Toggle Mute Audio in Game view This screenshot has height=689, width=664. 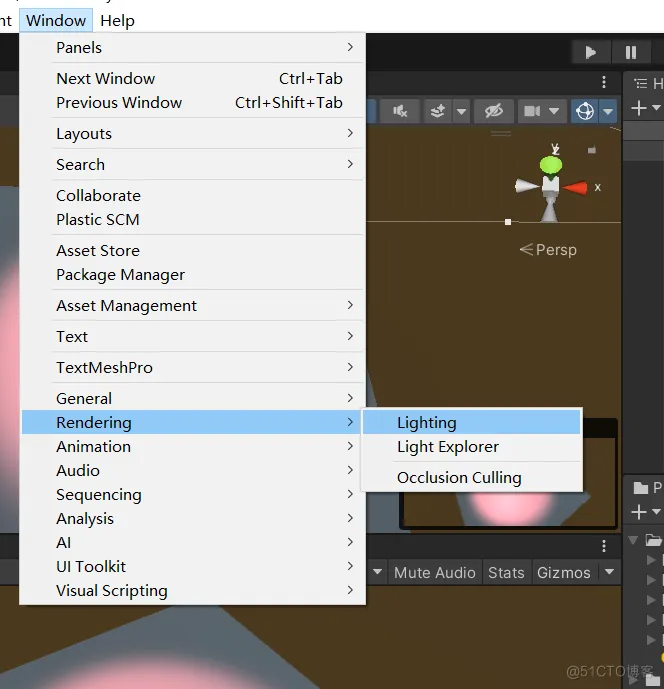coord(435,573)
